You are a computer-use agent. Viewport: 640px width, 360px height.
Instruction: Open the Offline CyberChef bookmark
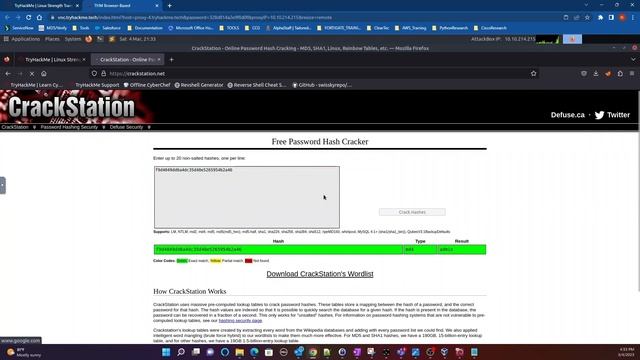(147, 85)
